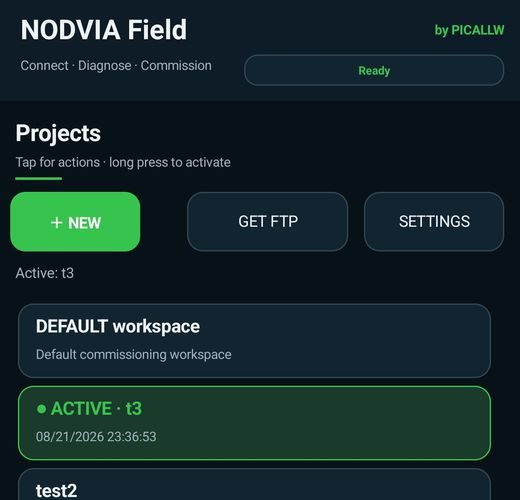This screenshot has height=500, width=520.
Task: Click Default commissioning workspace description text
Action: coord(134,354)
